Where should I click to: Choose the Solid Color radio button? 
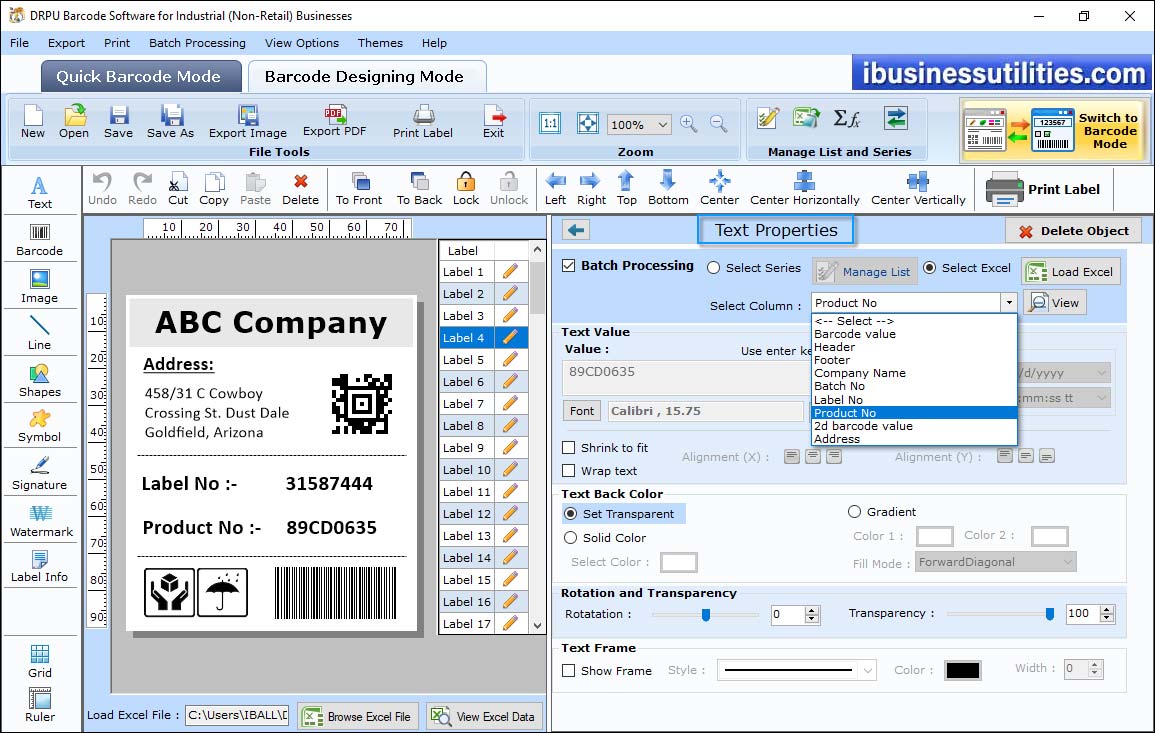[570, 538]
